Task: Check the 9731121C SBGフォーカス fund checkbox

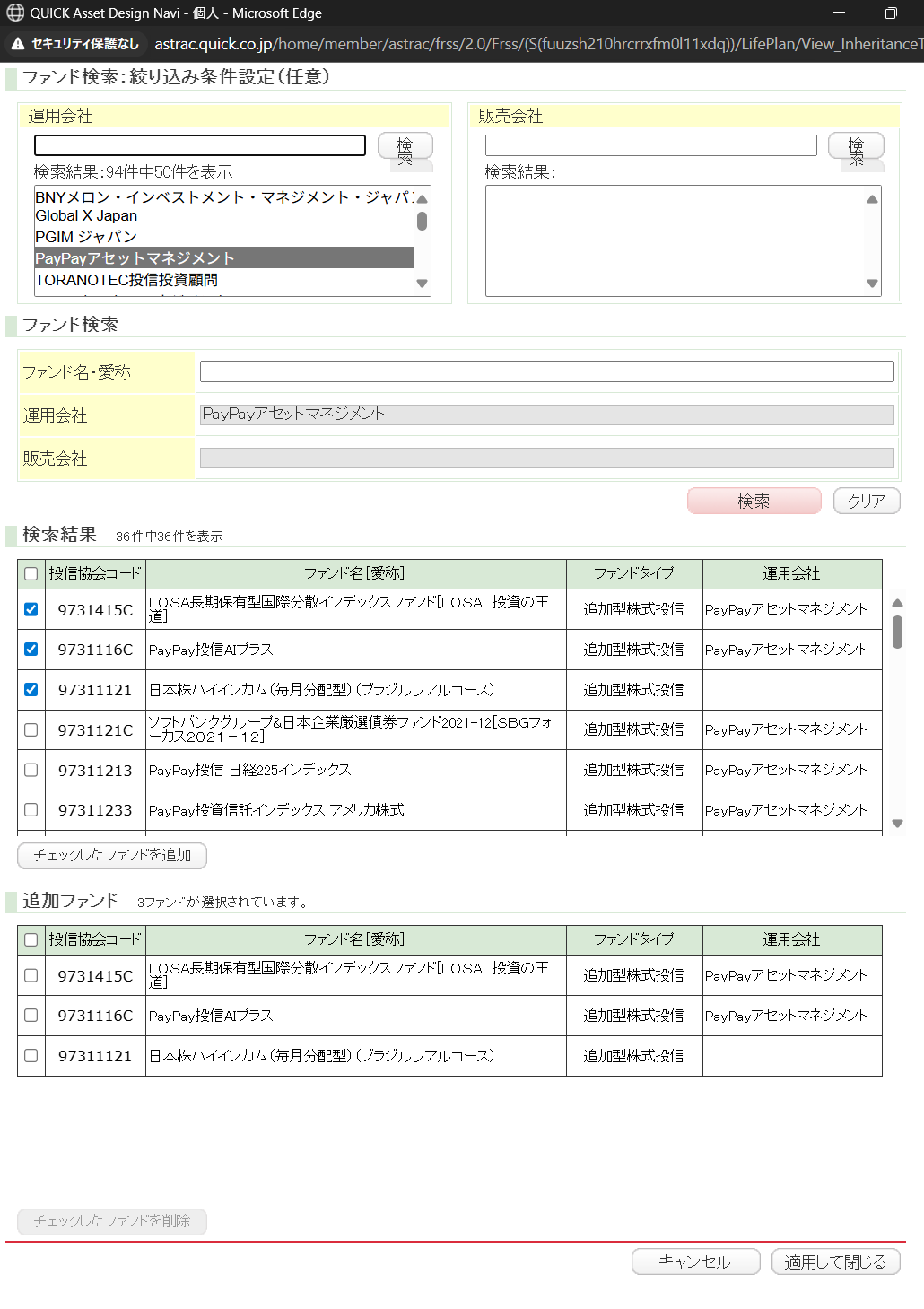Action: pyautogui.click(x=30, y=729)
